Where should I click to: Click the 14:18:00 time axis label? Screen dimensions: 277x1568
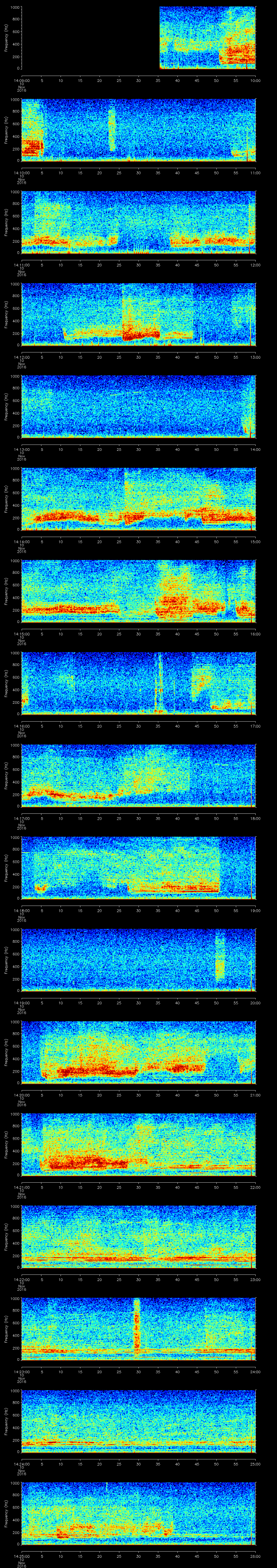point(21,910)
